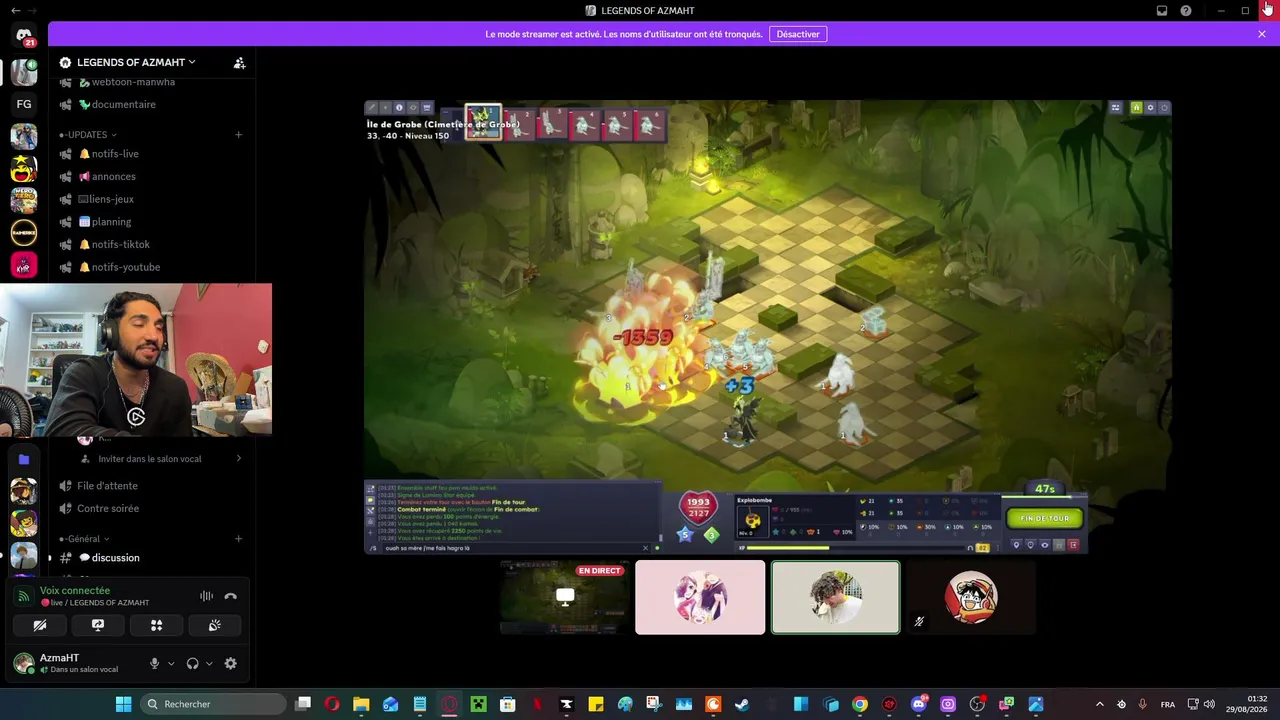The height and width of the screenshot is (720, 1280).
Task: Open Discord user settings gear
Action: pyautogui.click(x=231, y=663)
